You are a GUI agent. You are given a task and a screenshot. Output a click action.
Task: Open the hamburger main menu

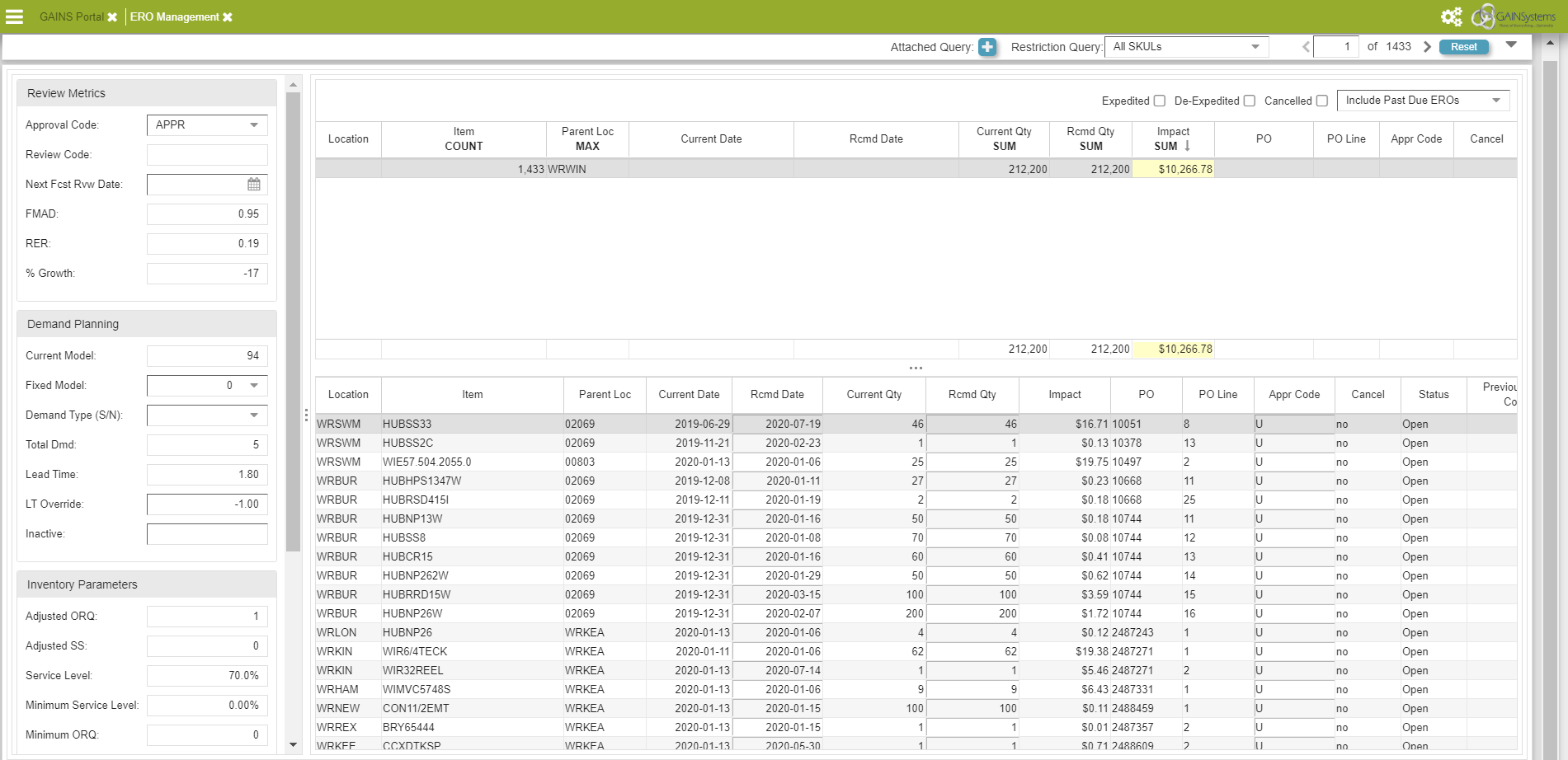coord(15,16)
